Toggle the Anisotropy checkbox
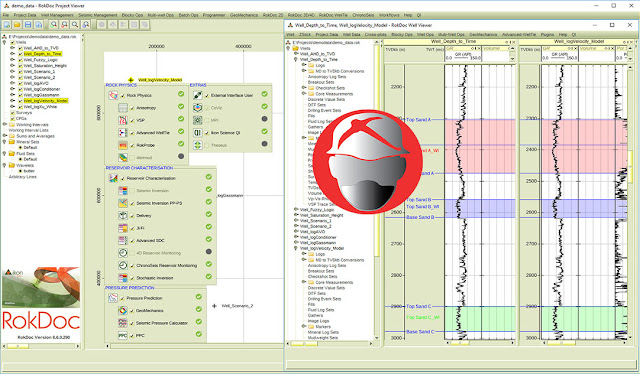The height and width of the screenshot is (374, 640). 132,108
